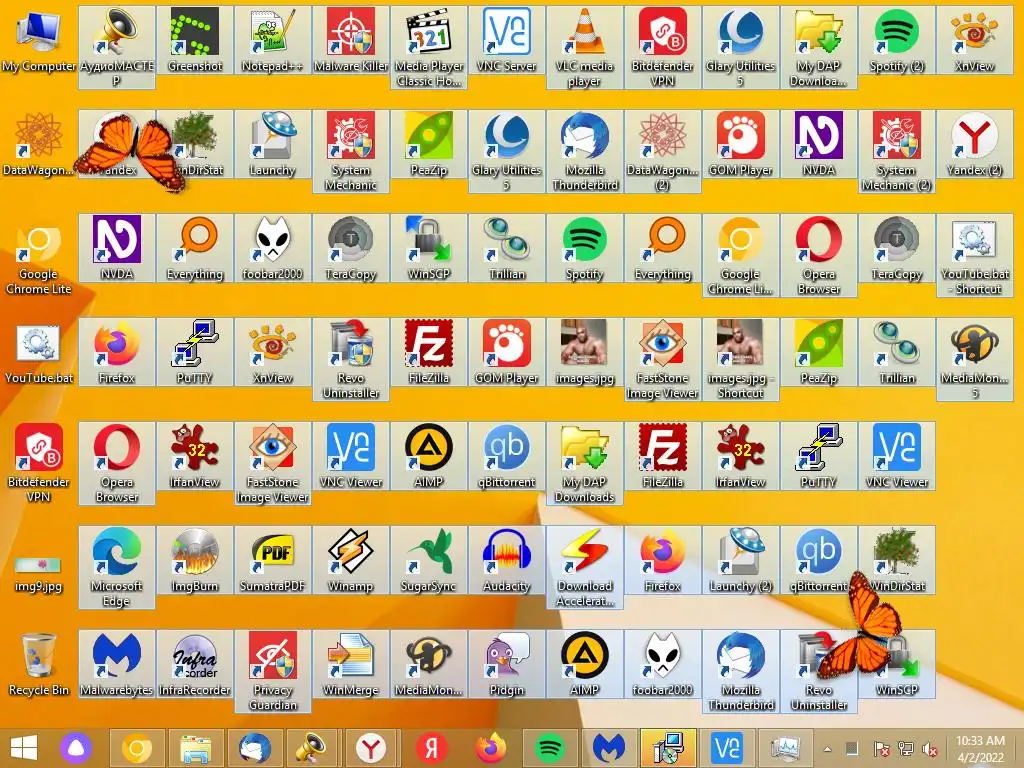The height and width of the screenshot is (768, 1024).
Task: Click the Yandex browser Y taskbar icon
Action: [371, 748]
